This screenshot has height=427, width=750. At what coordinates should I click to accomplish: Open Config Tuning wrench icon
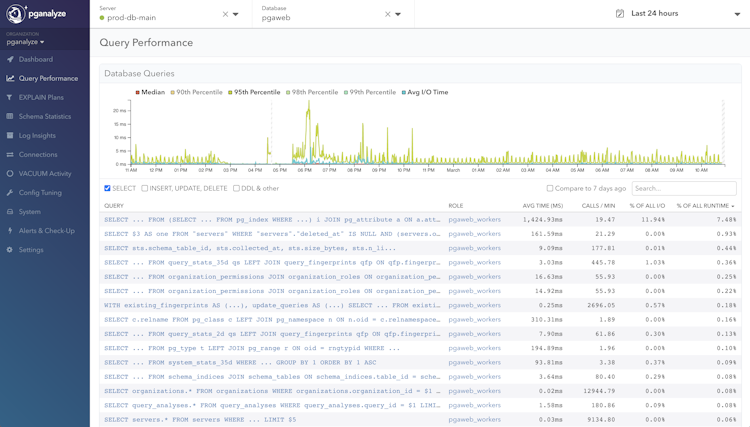tap(10, 193)
